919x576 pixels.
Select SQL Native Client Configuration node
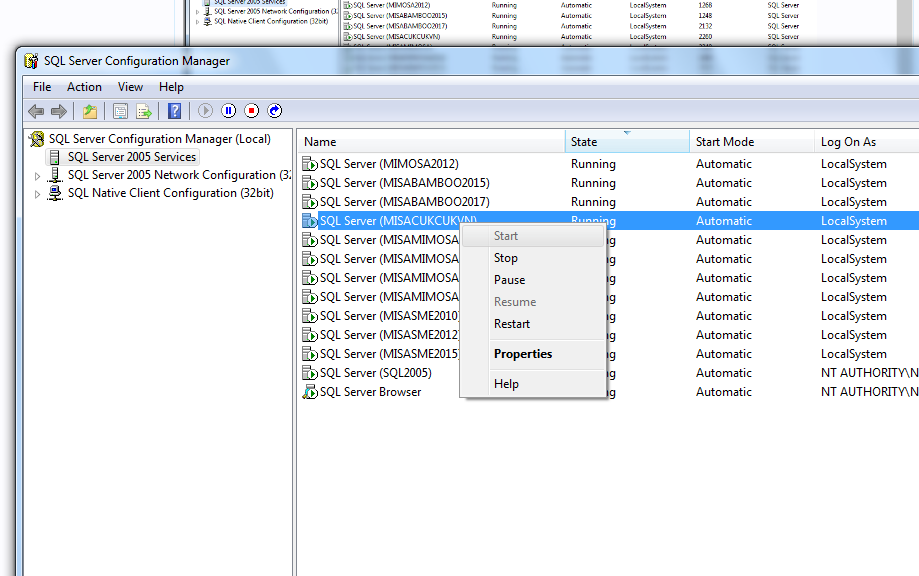(x=171, y=193)
